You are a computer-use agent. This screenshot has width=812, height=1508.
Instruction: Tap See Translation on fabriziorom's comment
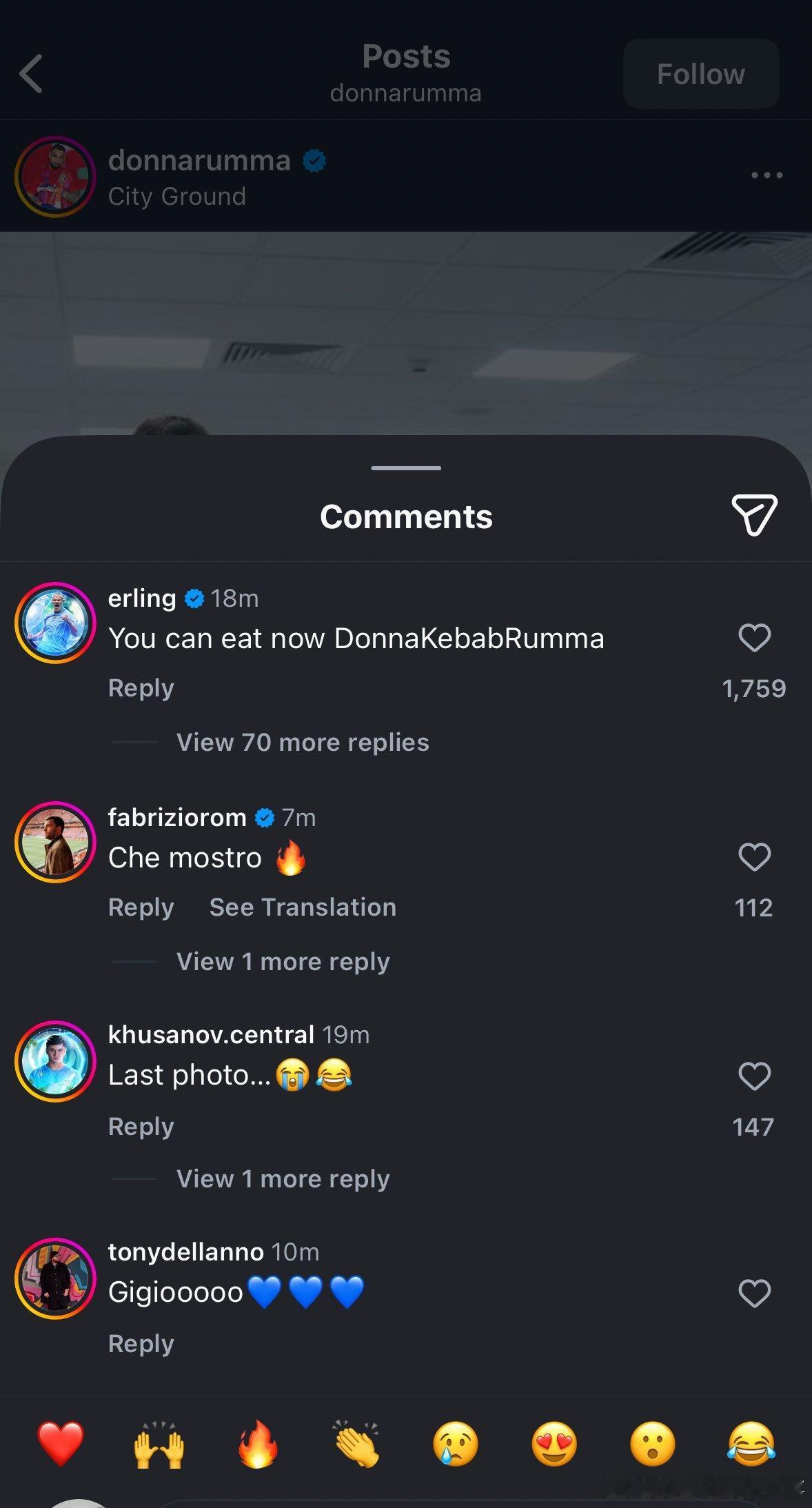(303, 907)
